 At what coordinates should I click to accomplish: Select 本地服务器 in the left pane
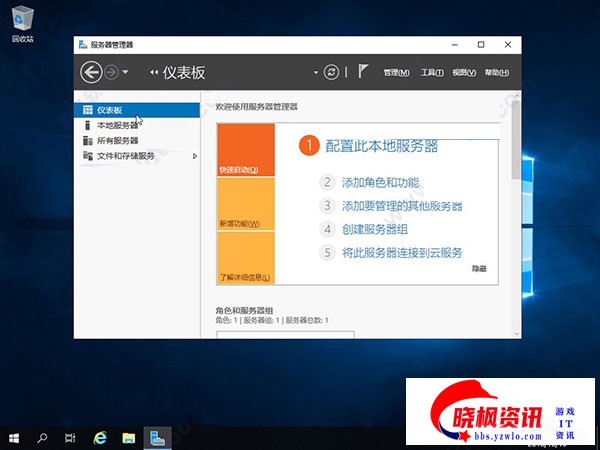(x=117, y=125)
